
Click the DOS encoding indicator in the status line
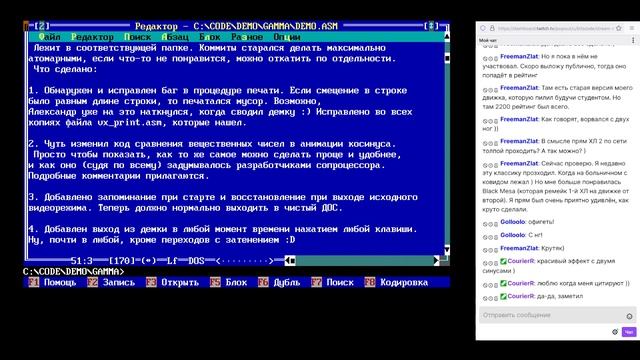[196, 260]
